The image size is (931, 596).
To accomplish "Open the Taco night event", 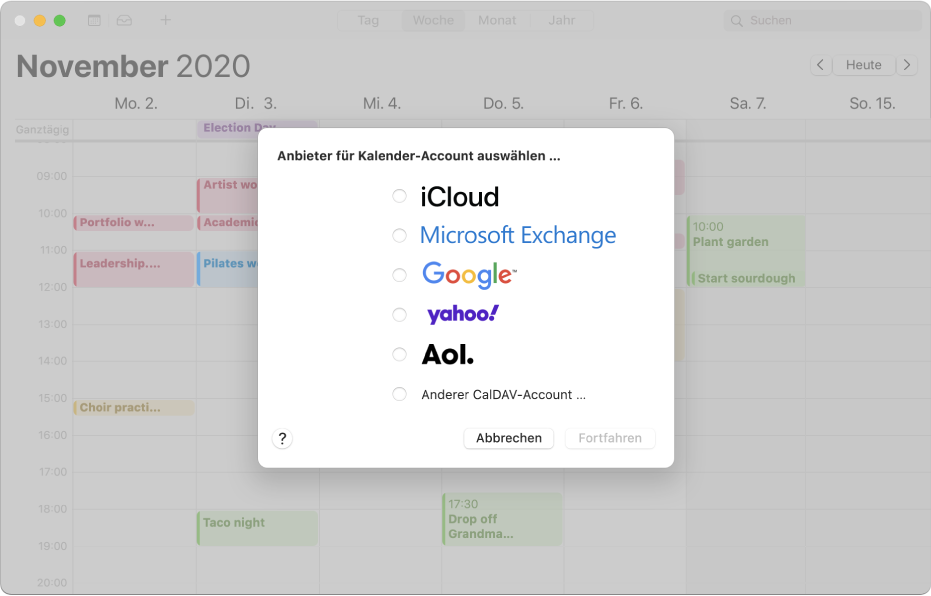I will pos(257,528).
